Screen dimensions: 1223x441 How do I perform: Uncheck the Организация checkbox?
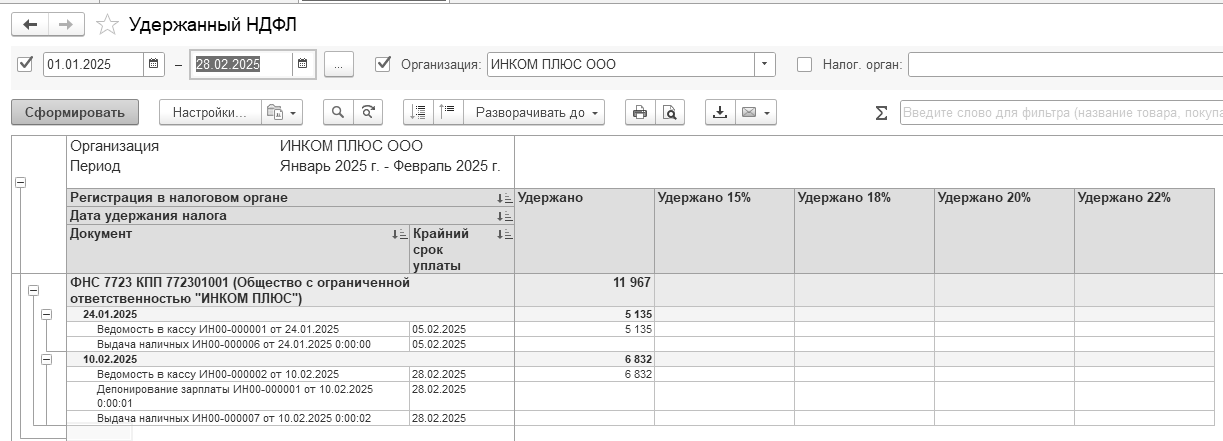coord(382,64)
